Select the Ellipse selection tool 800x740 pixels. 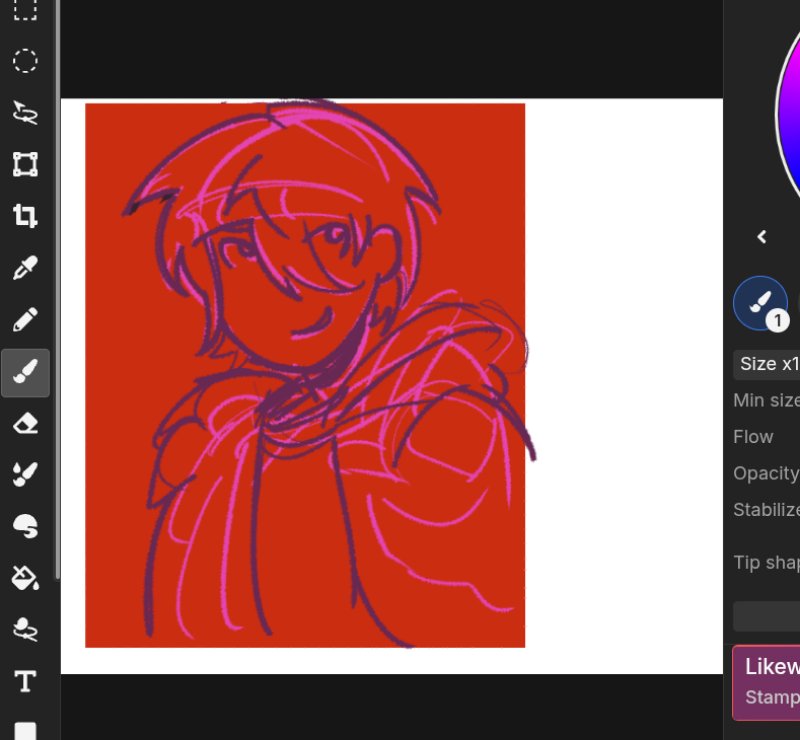click(x=25, y=61)
